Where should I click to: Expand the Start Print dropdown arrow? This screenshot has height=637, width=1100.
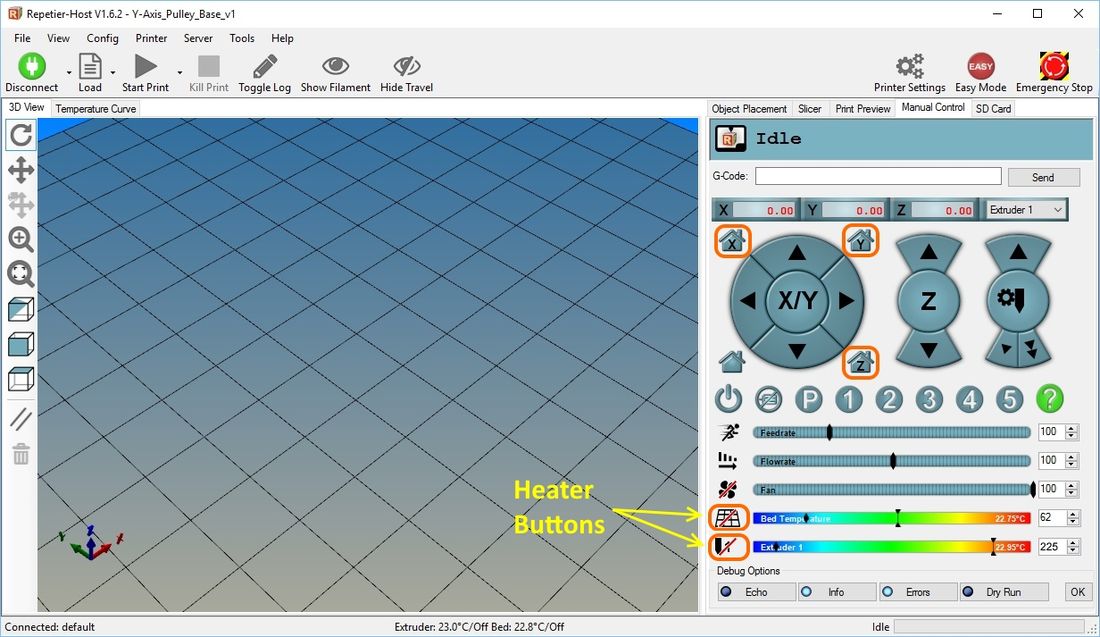(x=180, y=72)
